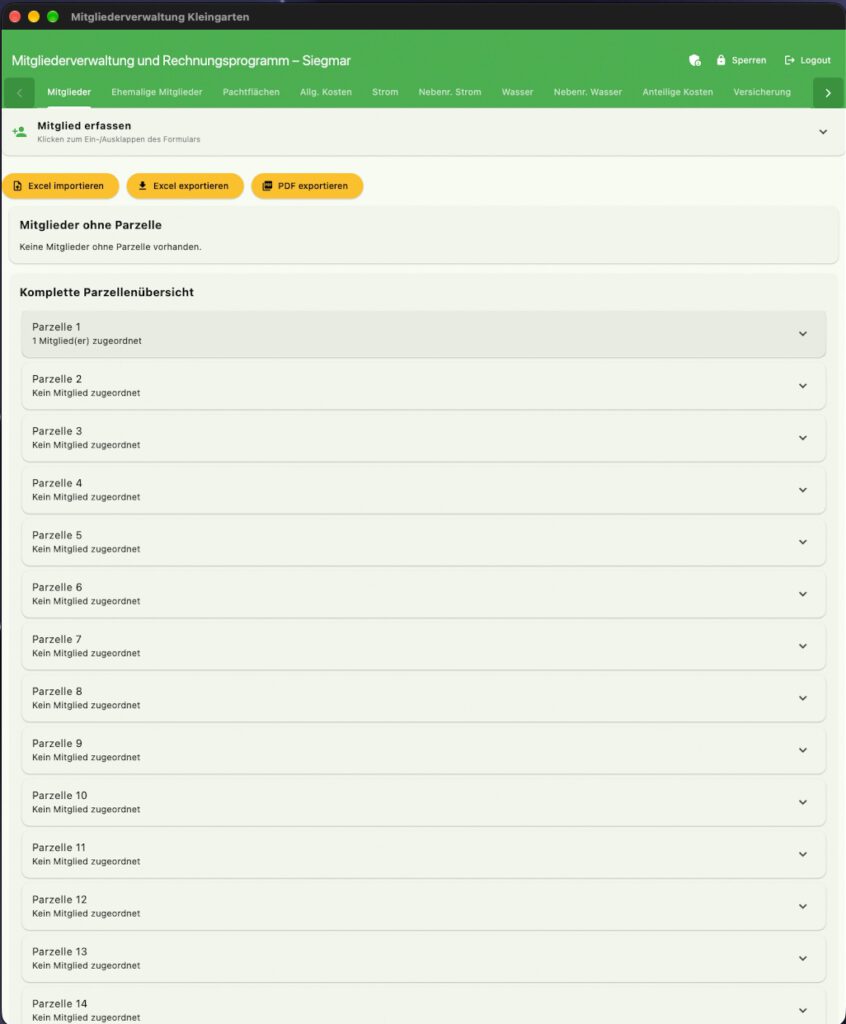Expand Parzelle 10 chevron
Viewport: 846px width, 1024px height.
point(803,802)
